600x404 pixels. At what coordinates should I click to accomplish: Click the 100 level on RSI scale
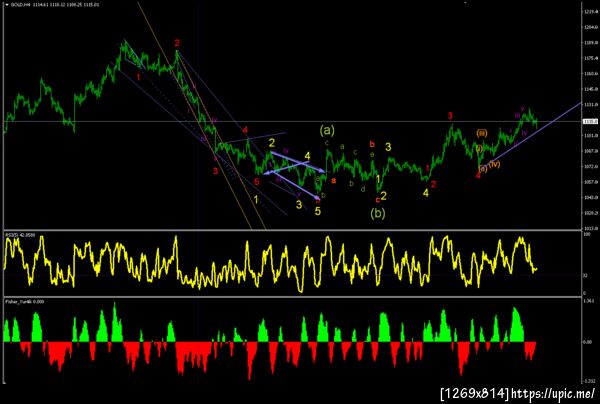click(586, 234)
